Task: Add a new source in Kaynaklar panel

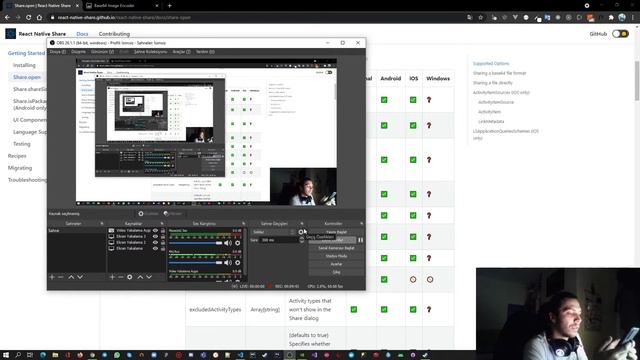Action: pos(112,277)
